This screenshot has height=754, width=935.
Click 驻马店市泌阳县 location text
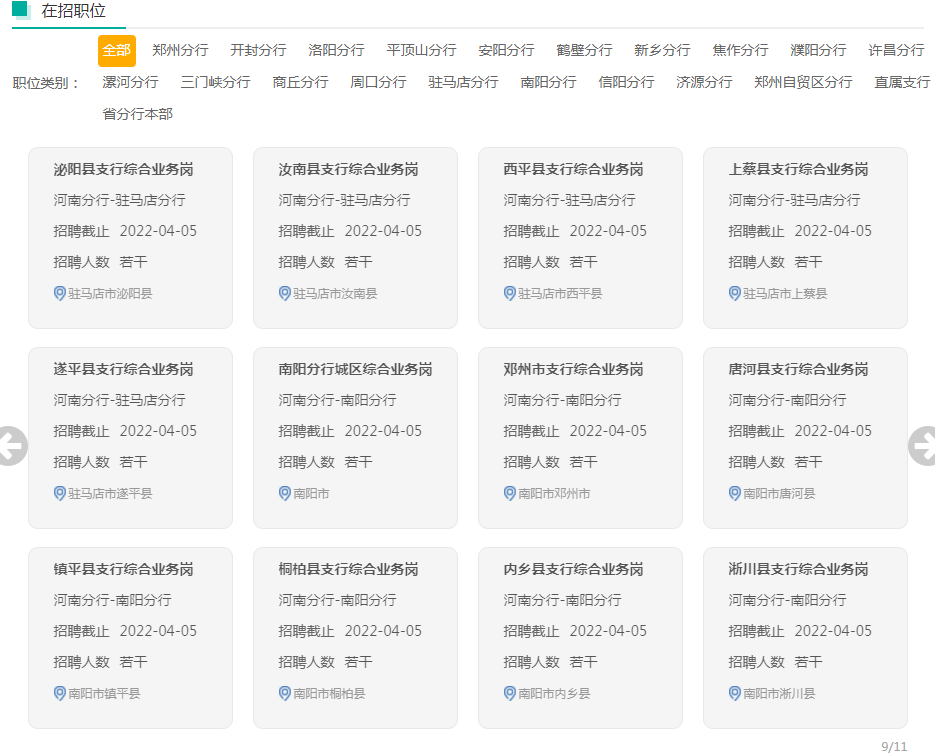[x=110, y=293]
